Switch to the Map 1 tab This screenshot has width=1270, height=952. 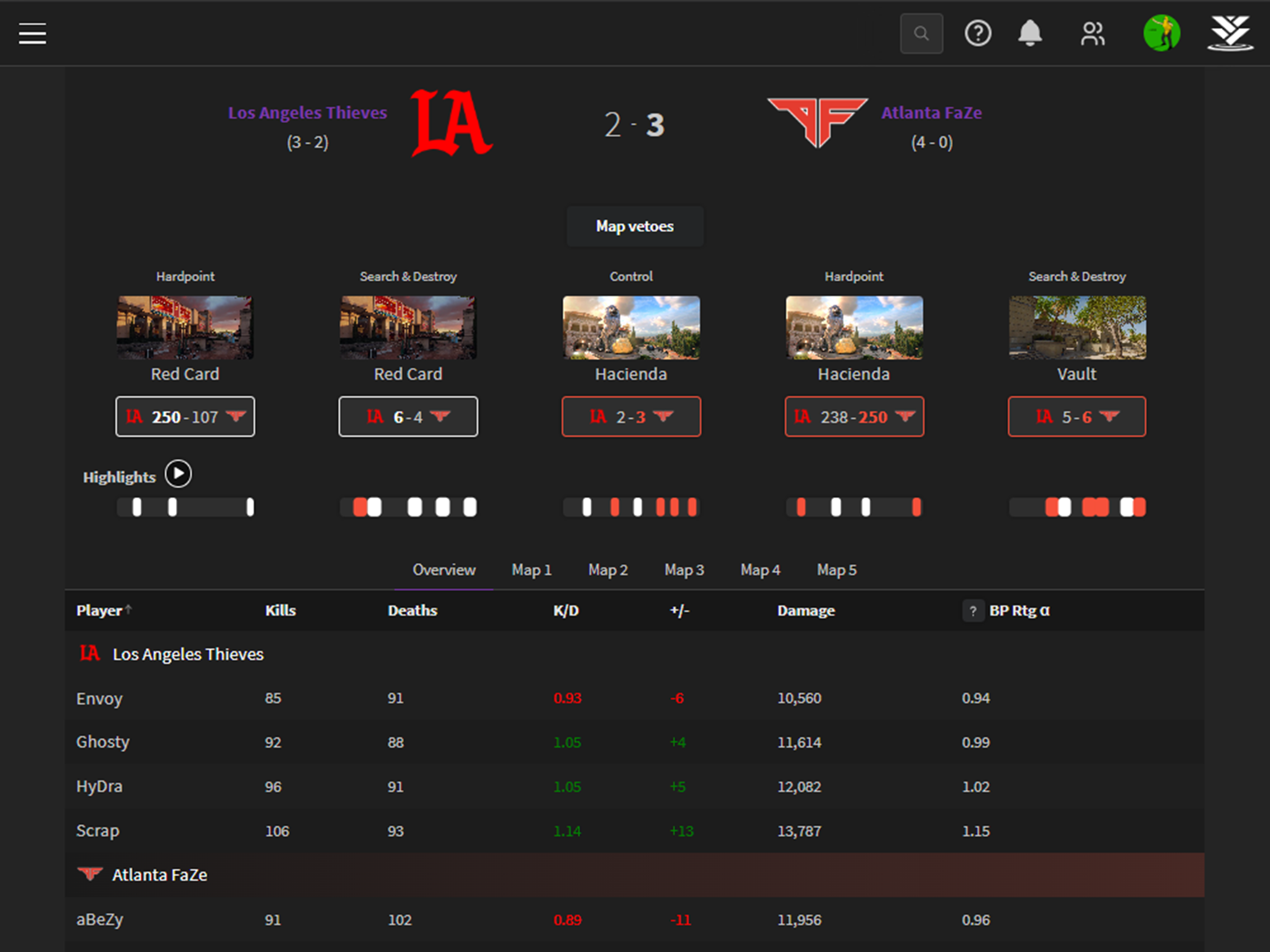tap(531, 570)
